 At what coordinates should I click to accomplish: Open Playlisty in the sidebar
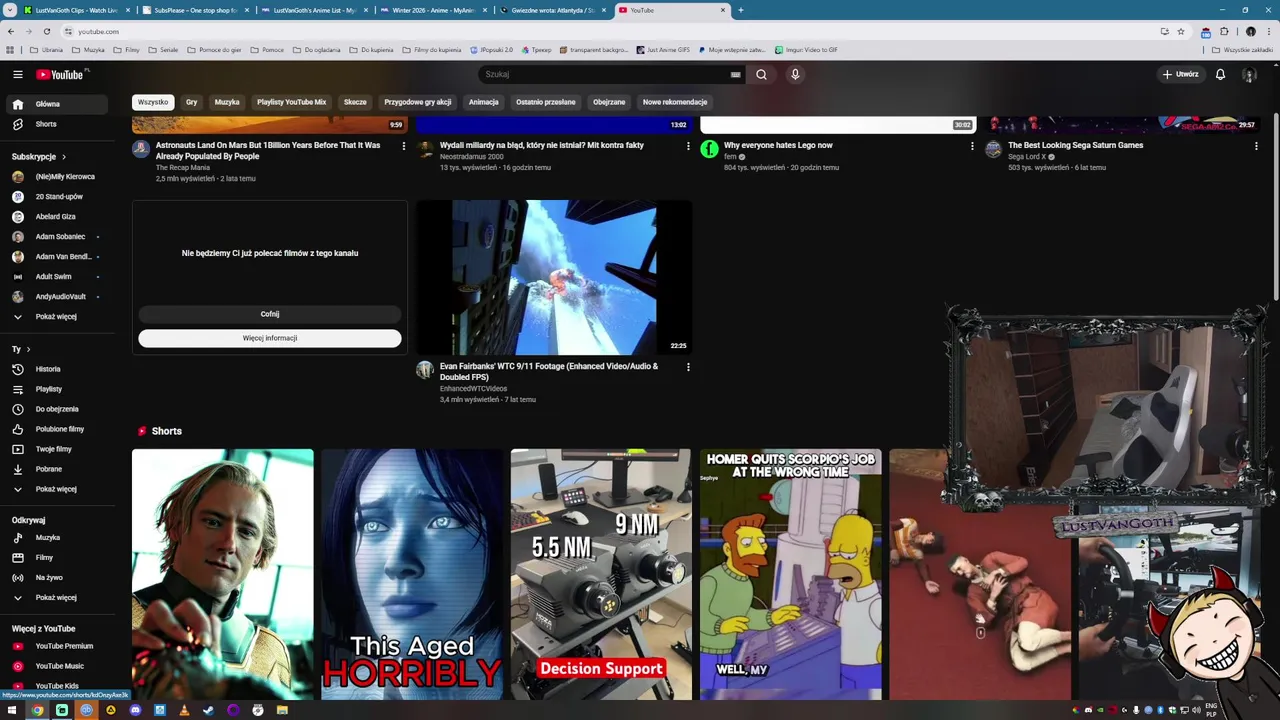58,389
